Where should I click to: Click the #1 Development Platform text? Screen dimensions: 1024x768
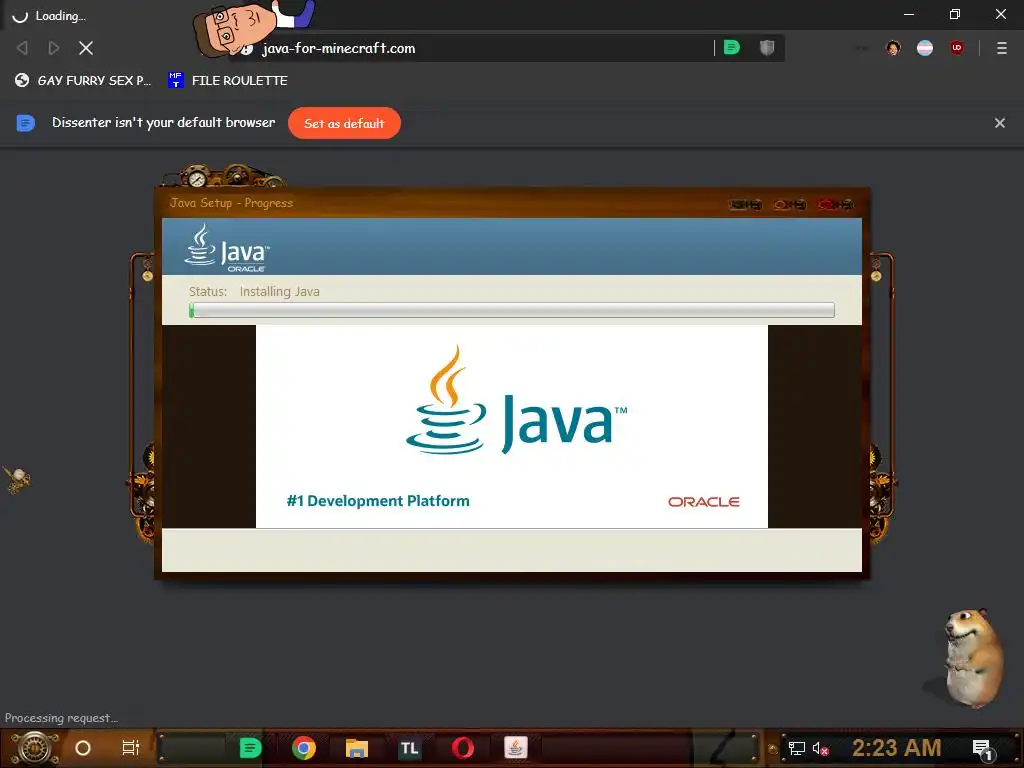(x=378, y=501)
